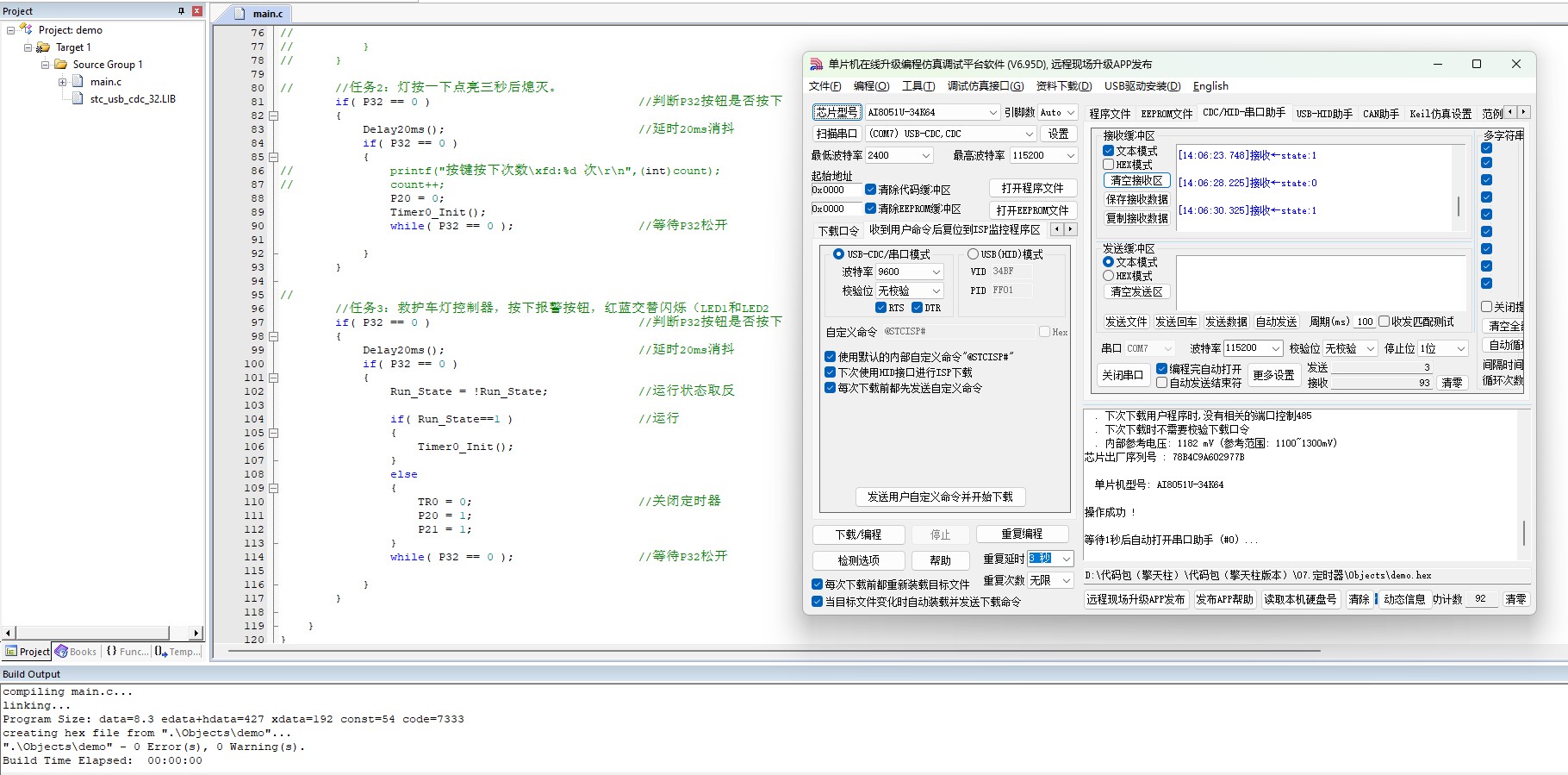1568x775 pixels.
Task: Click the 打开程序文件 button
Action: (1032, 188)
